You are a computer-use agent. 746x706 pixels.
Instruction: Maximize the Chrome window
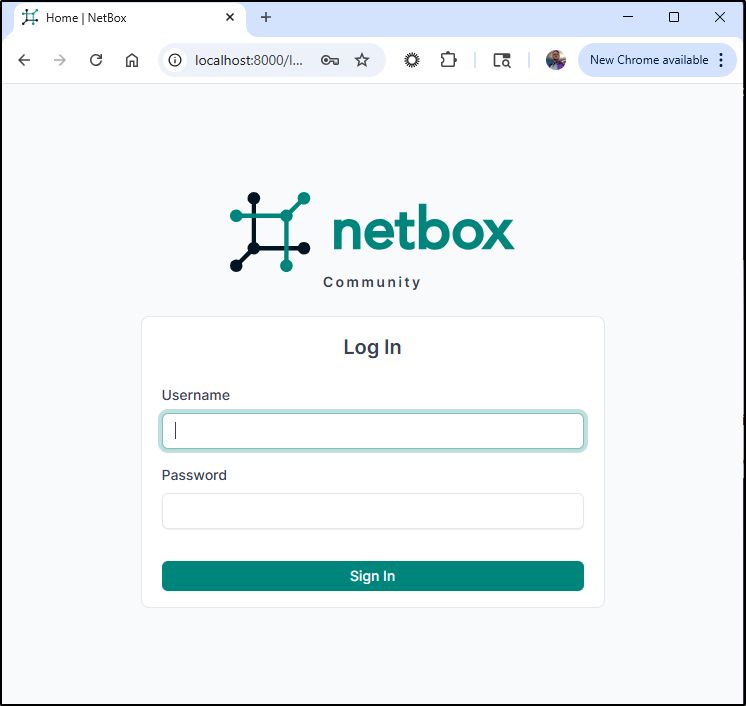[674, 17]
